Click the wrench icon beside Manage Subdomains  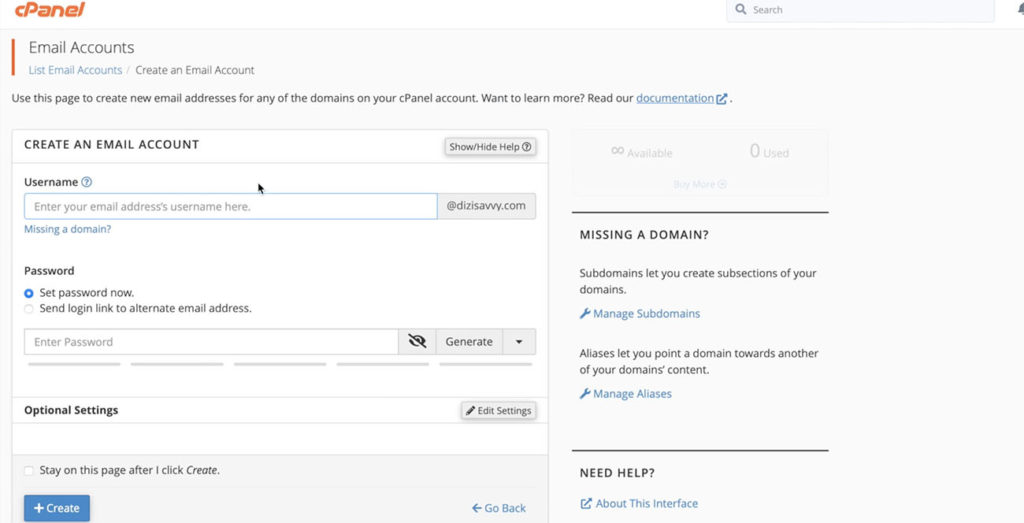click(585, 313)
